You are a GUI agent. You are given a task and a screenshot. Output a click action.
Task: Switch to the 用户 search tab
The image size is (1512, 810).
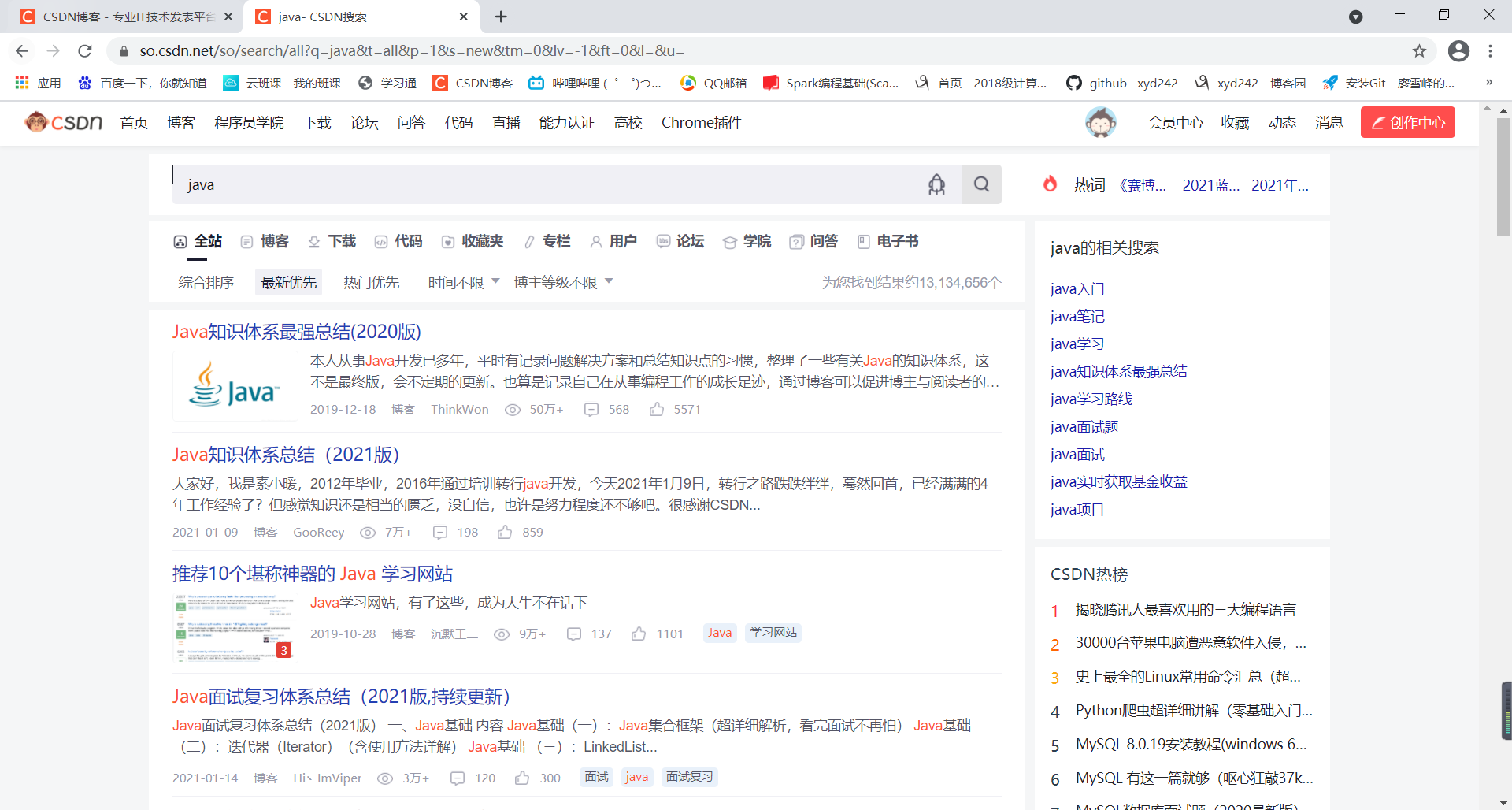613,241
